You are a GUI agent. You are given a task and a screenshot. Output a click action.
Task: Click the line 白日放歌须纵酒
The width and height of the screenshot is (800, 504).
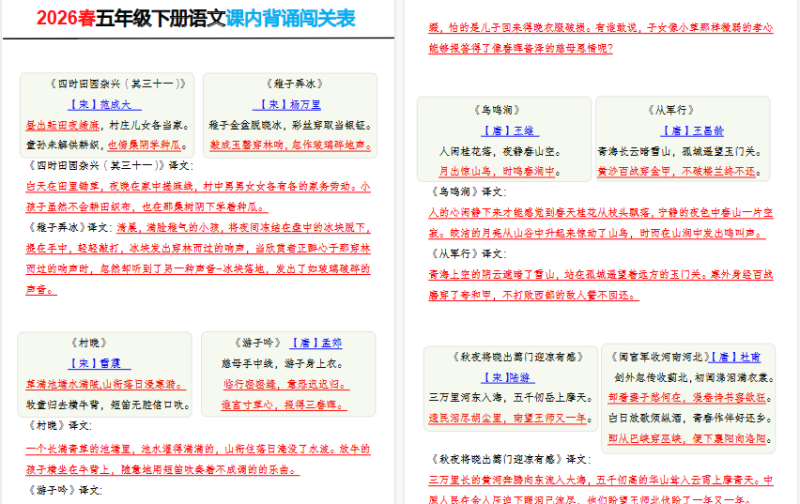(645, 418)
